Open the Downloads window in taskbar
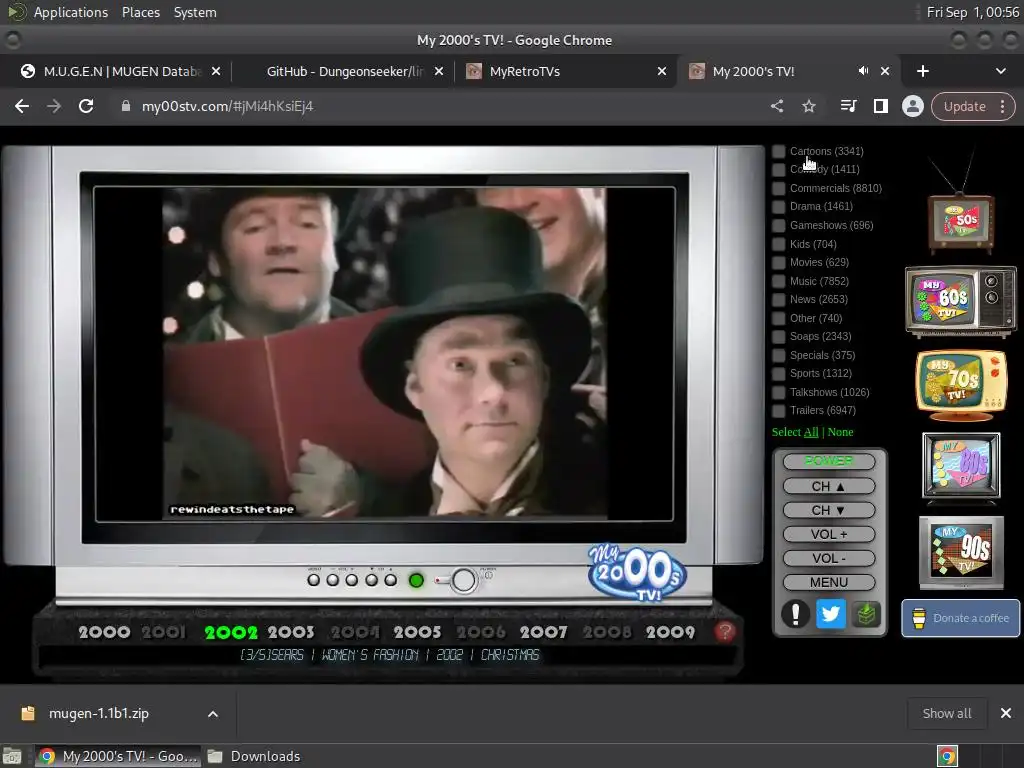 (x=255, y=756)
